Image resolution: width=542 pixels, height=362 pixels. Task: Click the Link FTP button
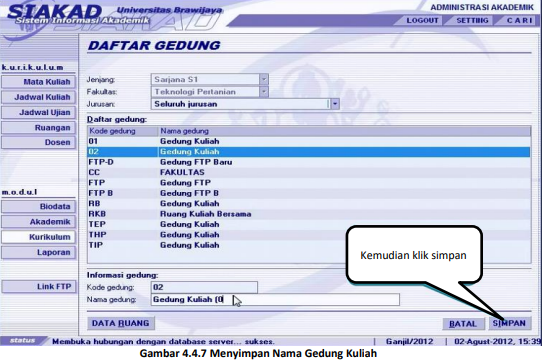click(x=38, y=286)
